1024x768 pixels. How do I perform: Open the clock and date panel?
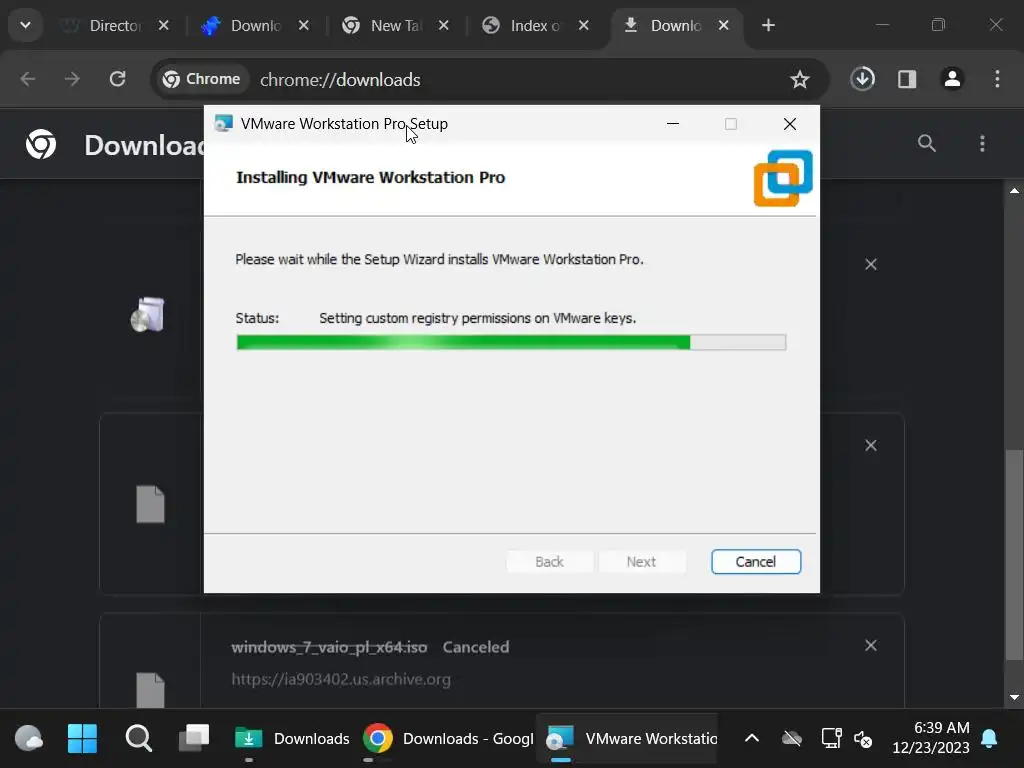click(x=931, y=737)
